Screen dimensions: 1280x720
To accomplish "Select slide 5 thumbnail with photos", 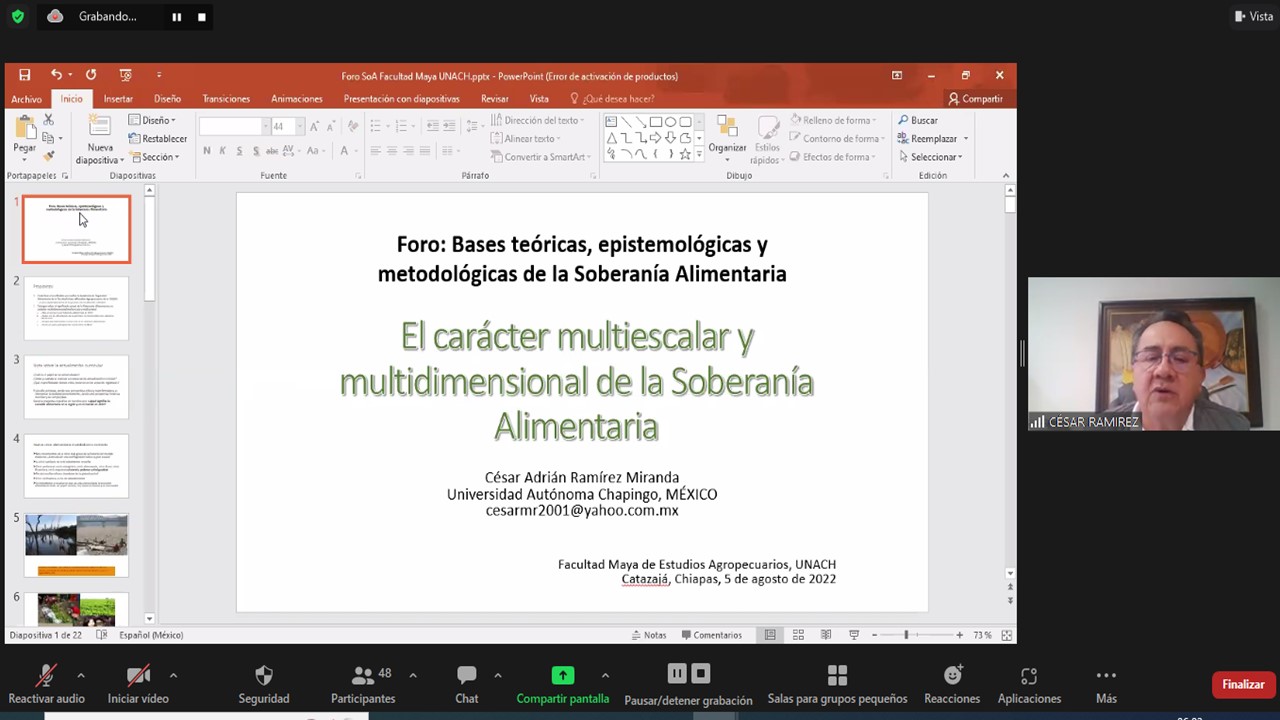I will tap(76, 545).
